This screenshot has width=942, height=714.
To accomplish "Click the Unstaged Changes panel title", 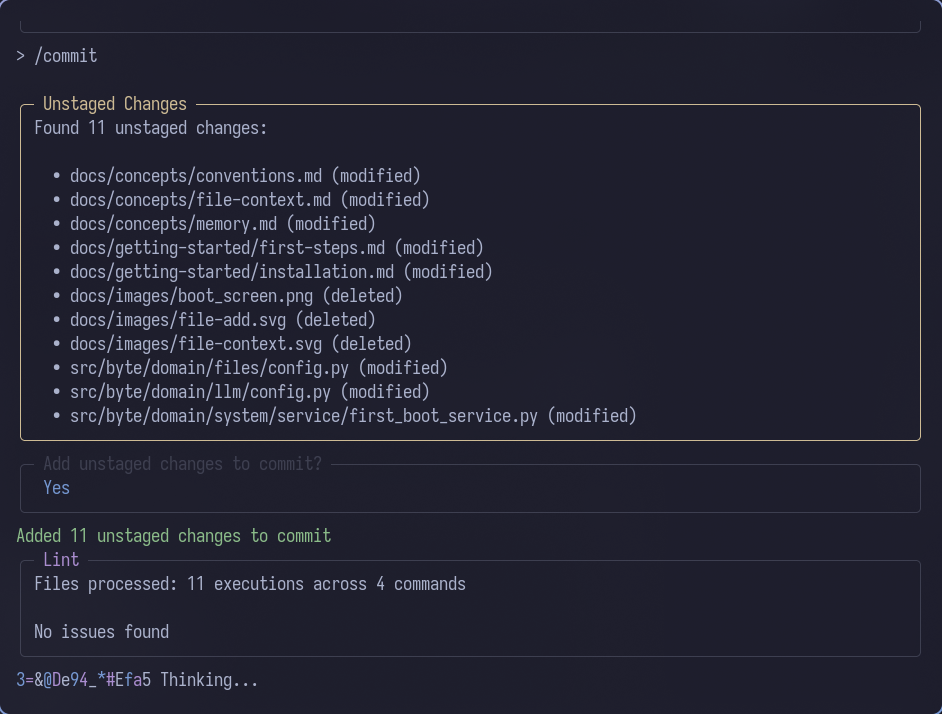I will click(114, 104).
